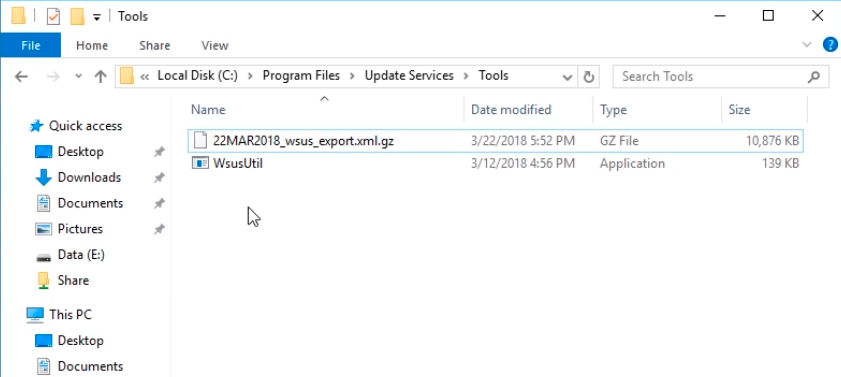Navigate to Program Files breadcrumb
841x377 pixels.
tap(301, 76)
